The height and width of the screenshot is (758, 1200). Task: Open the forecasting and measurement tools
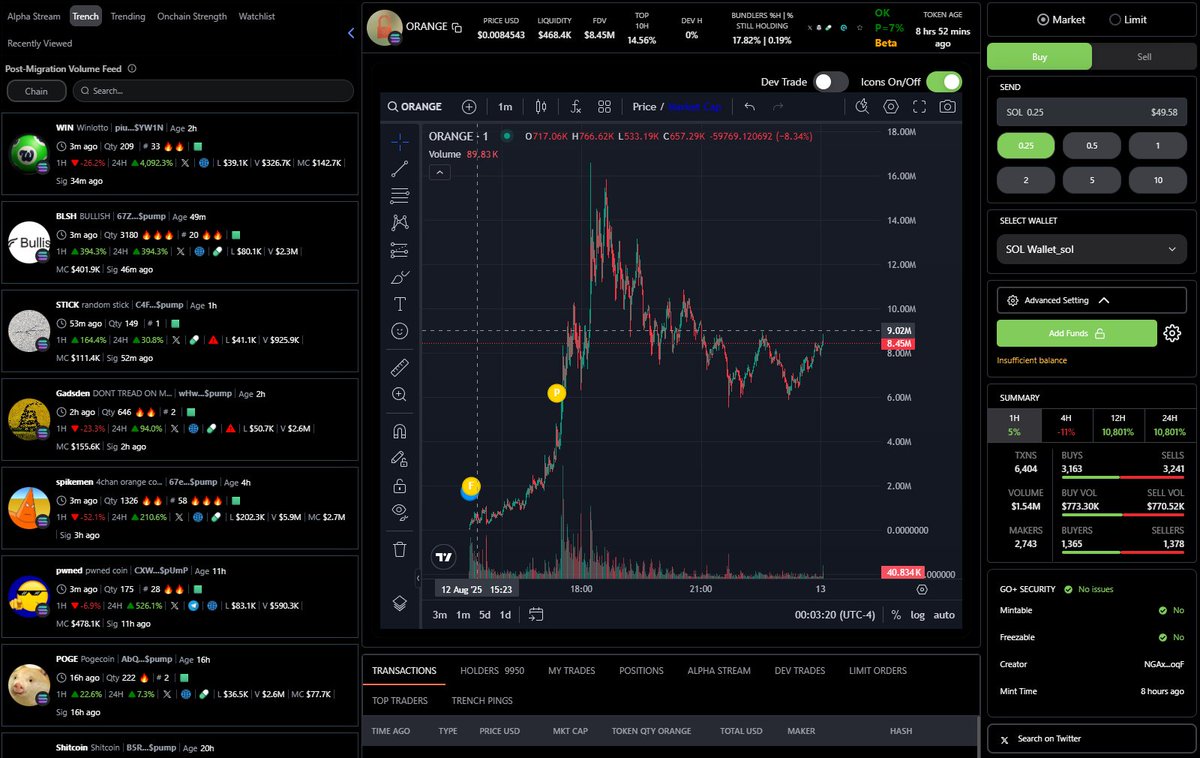click(x=400, y=249)
